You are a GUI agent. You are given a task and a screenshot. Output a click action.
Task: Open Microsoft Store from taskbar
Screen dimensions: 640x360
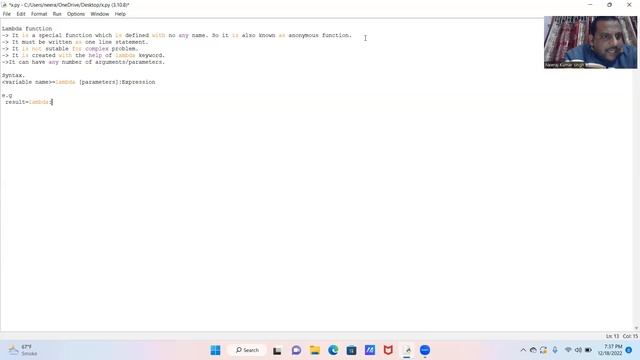[x=351, y=350]
